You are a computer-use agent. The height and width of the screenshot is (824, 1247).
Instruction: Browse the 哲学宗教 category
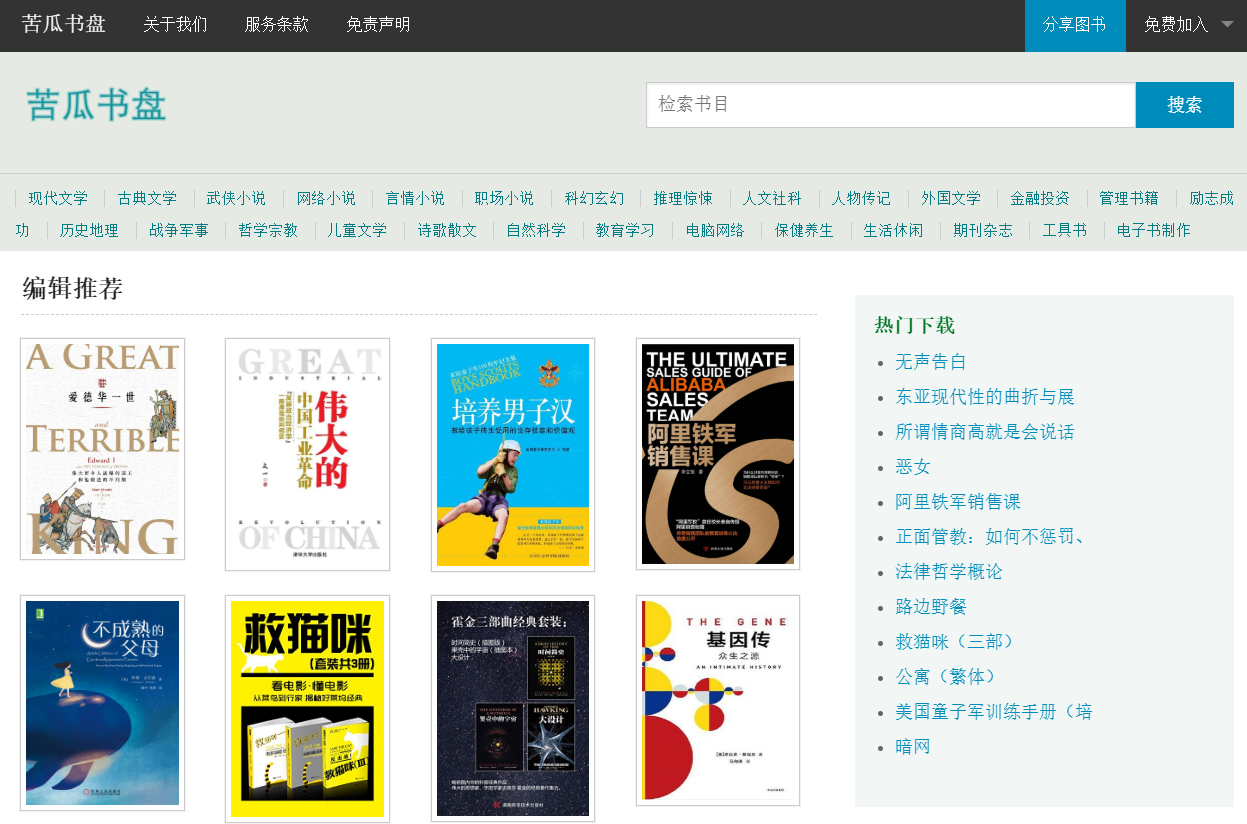268,230
